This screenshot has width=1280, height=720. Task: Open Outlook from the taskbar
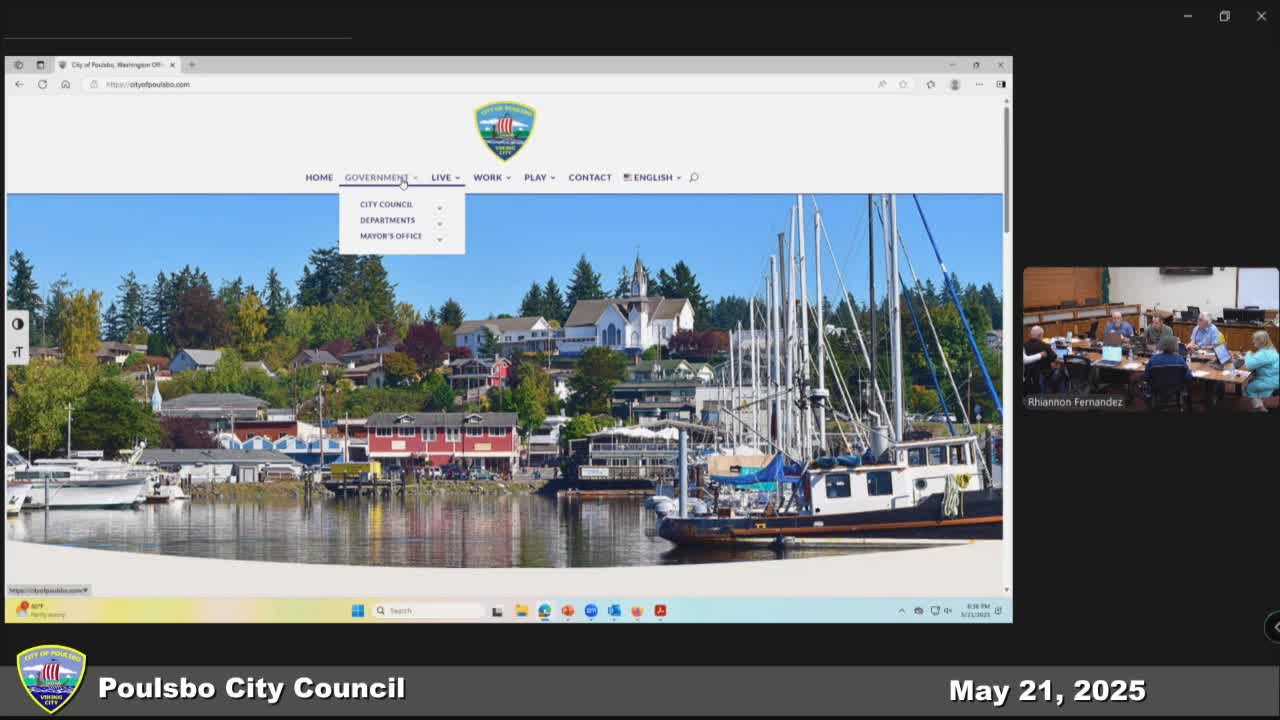pyautogui.click(x=614, y=611)
